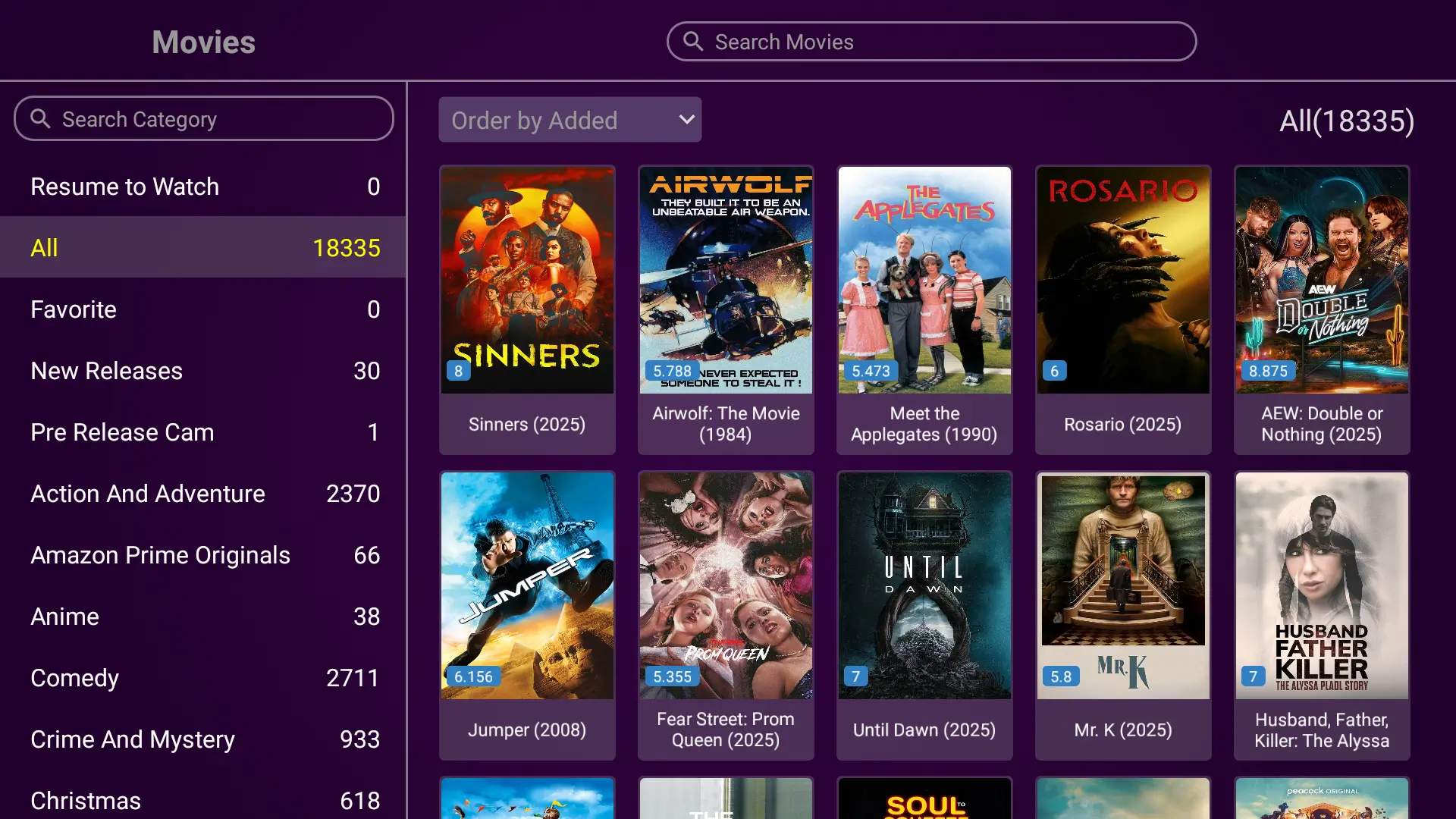The width and height of the screenshot is (1456, 819).
Task: Open the Order by Added dropdown
Action: coord(570,120)
